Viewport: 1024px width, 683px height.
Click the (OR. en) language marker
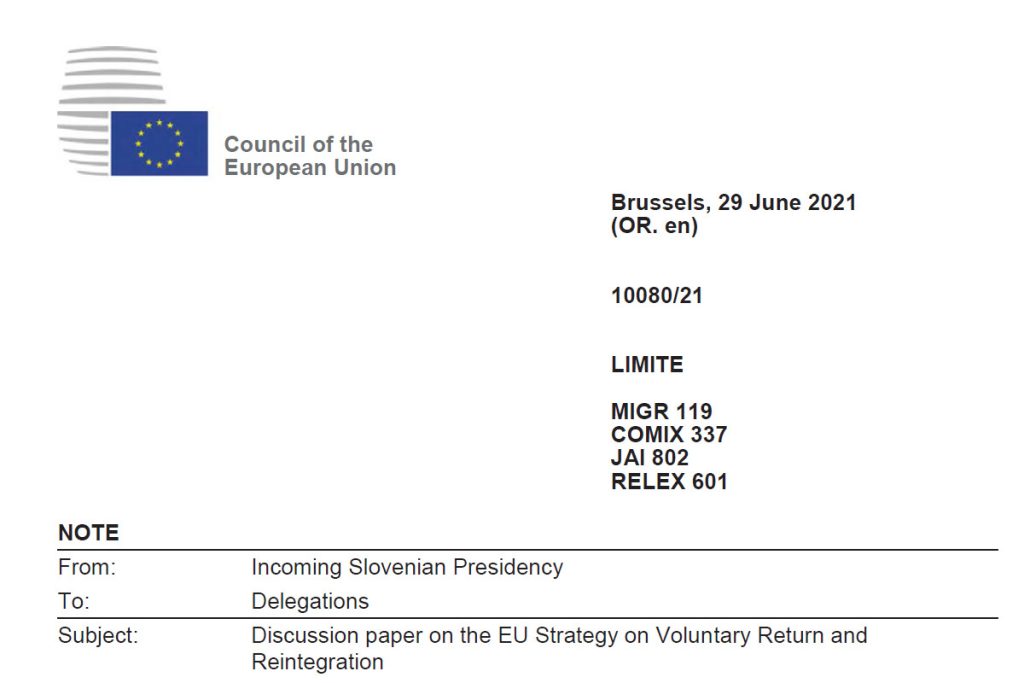pos(654,226)
